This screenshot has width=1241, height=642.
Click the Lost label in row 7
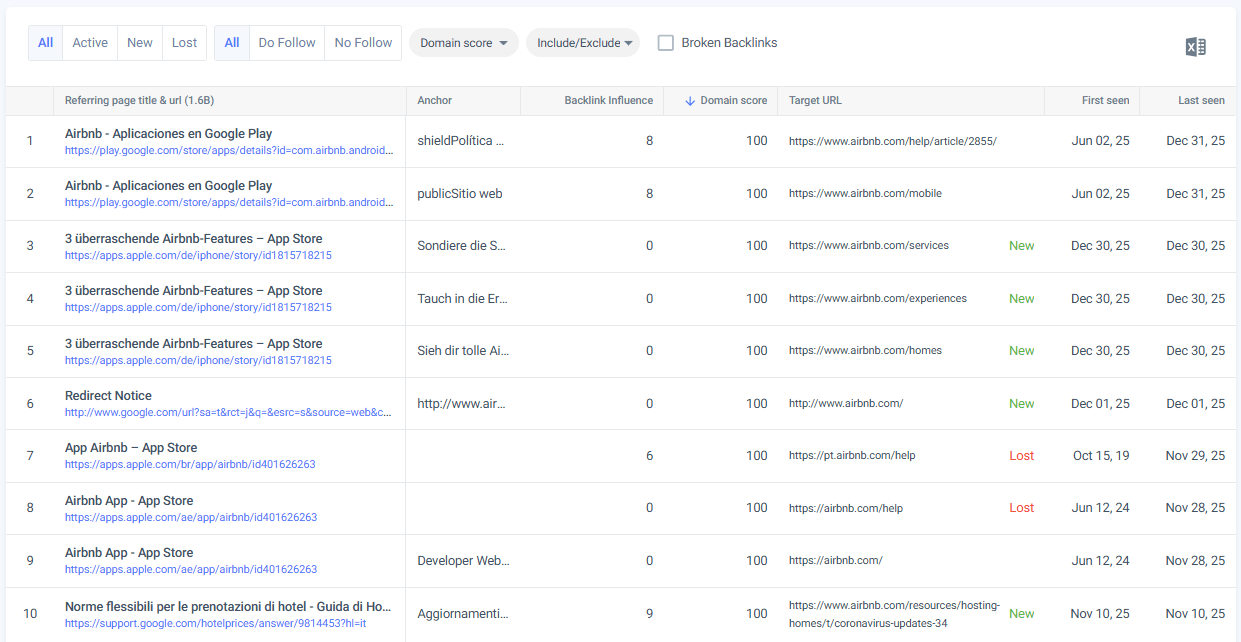(1022, 456)
